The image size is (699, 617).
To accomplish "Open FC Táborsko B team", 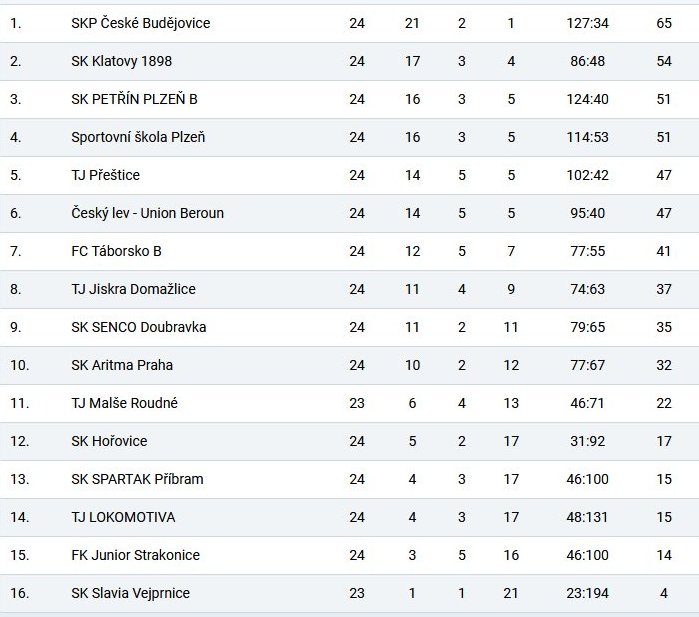I will [x=116, y=251].
